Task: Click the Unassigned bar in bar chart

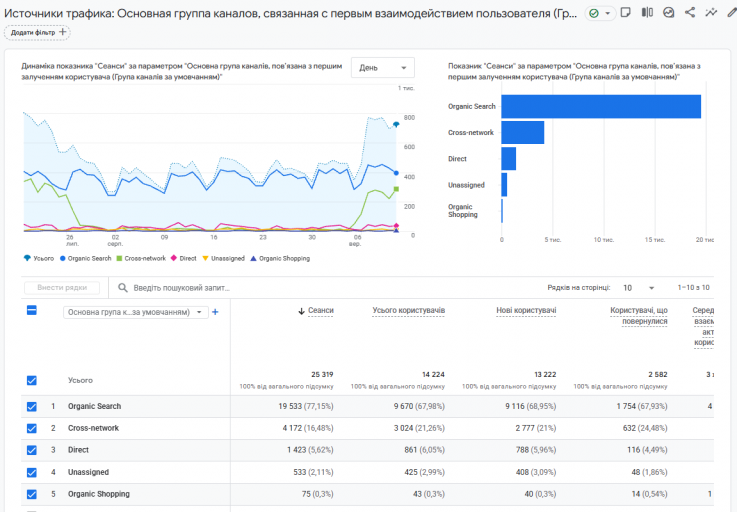Action: point(504,185)
